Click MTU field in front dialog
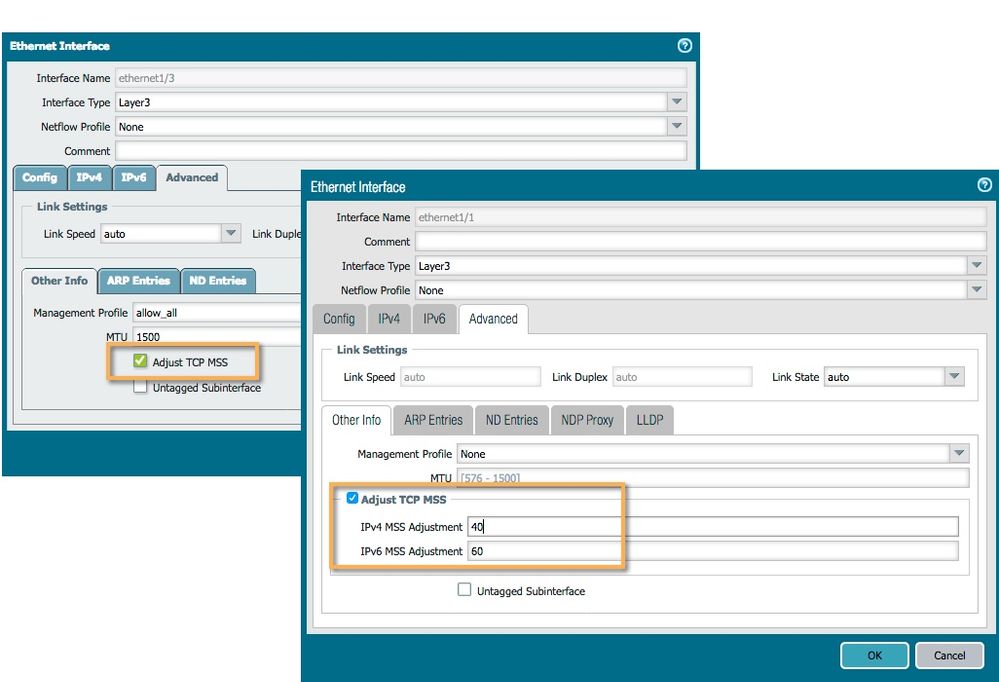 712,477
